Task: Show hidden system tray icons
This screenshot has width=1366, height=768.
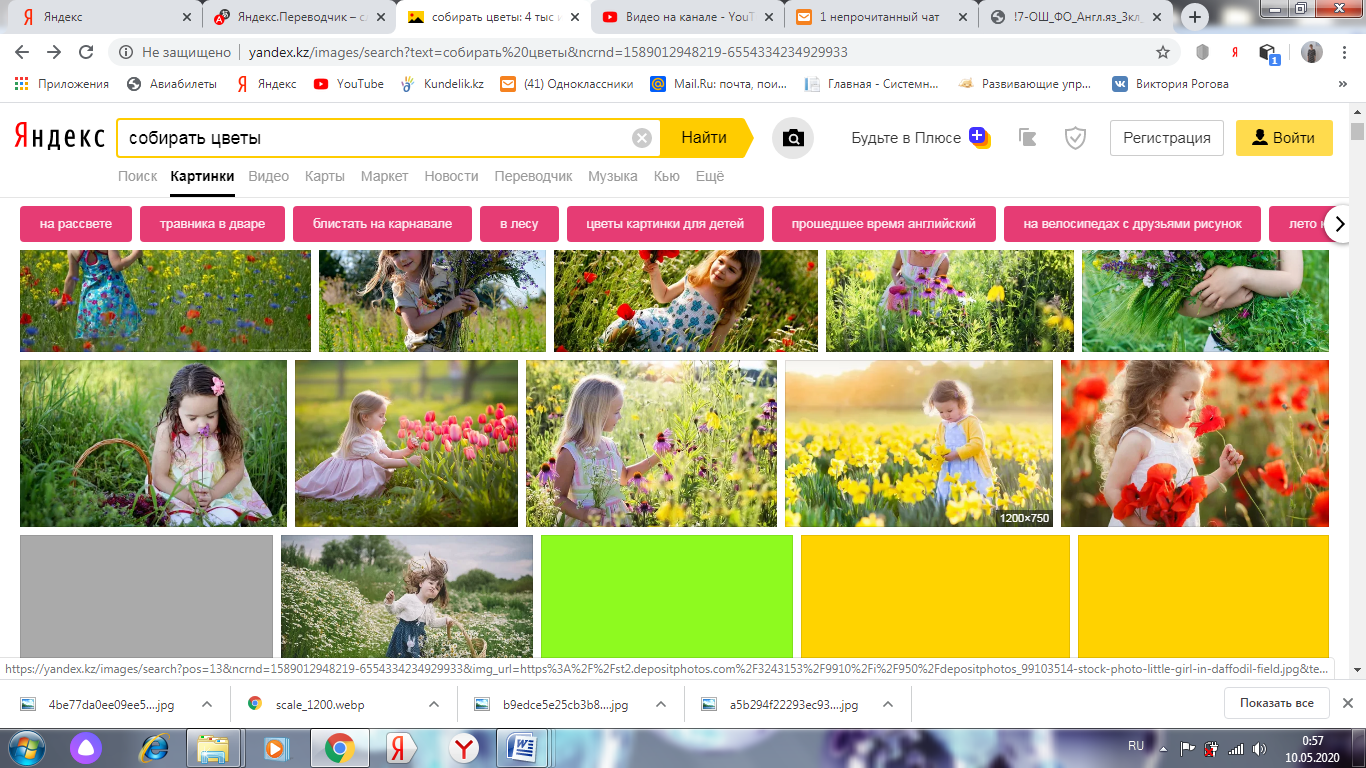Action: (1162, 748)
